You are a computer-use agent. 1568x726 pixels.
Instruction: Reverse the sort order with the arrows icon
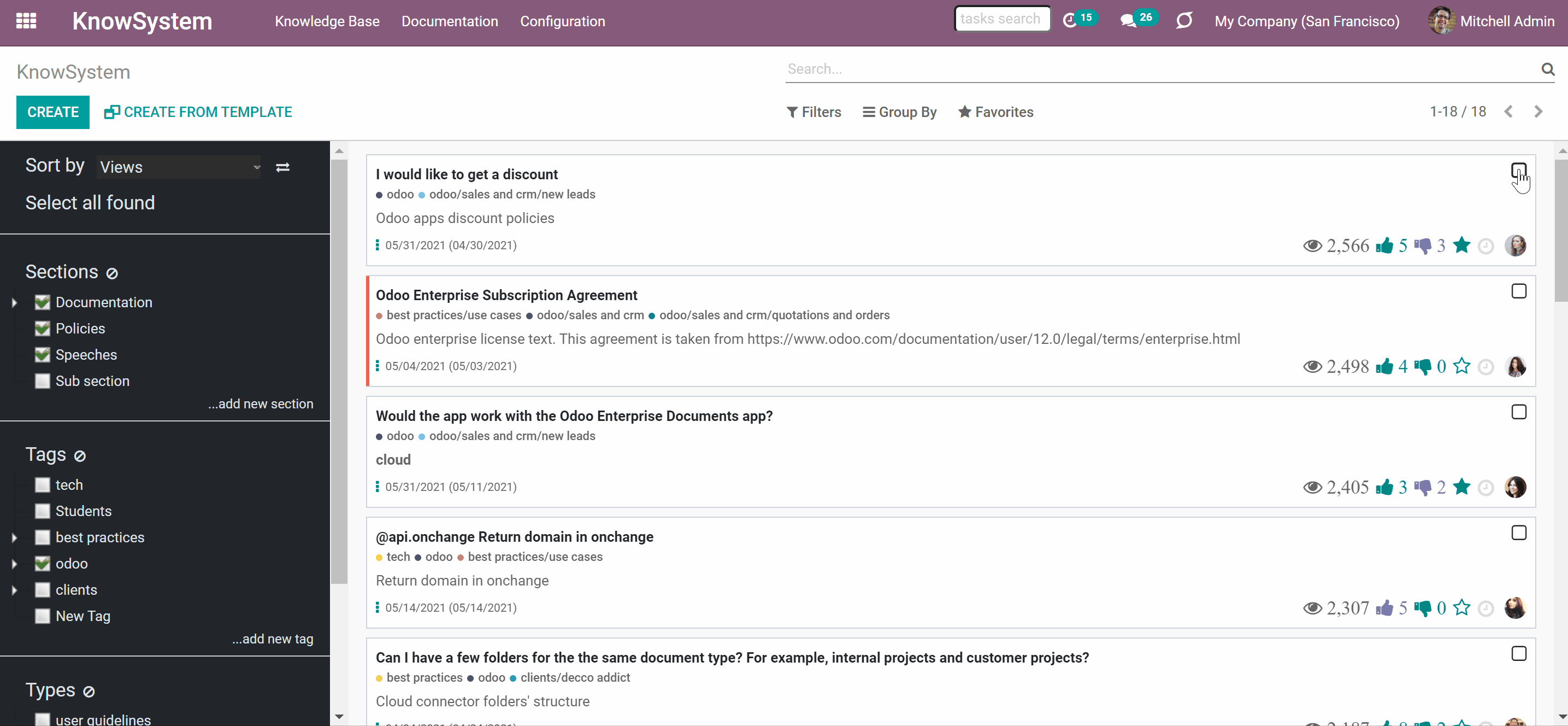point(282,167)
